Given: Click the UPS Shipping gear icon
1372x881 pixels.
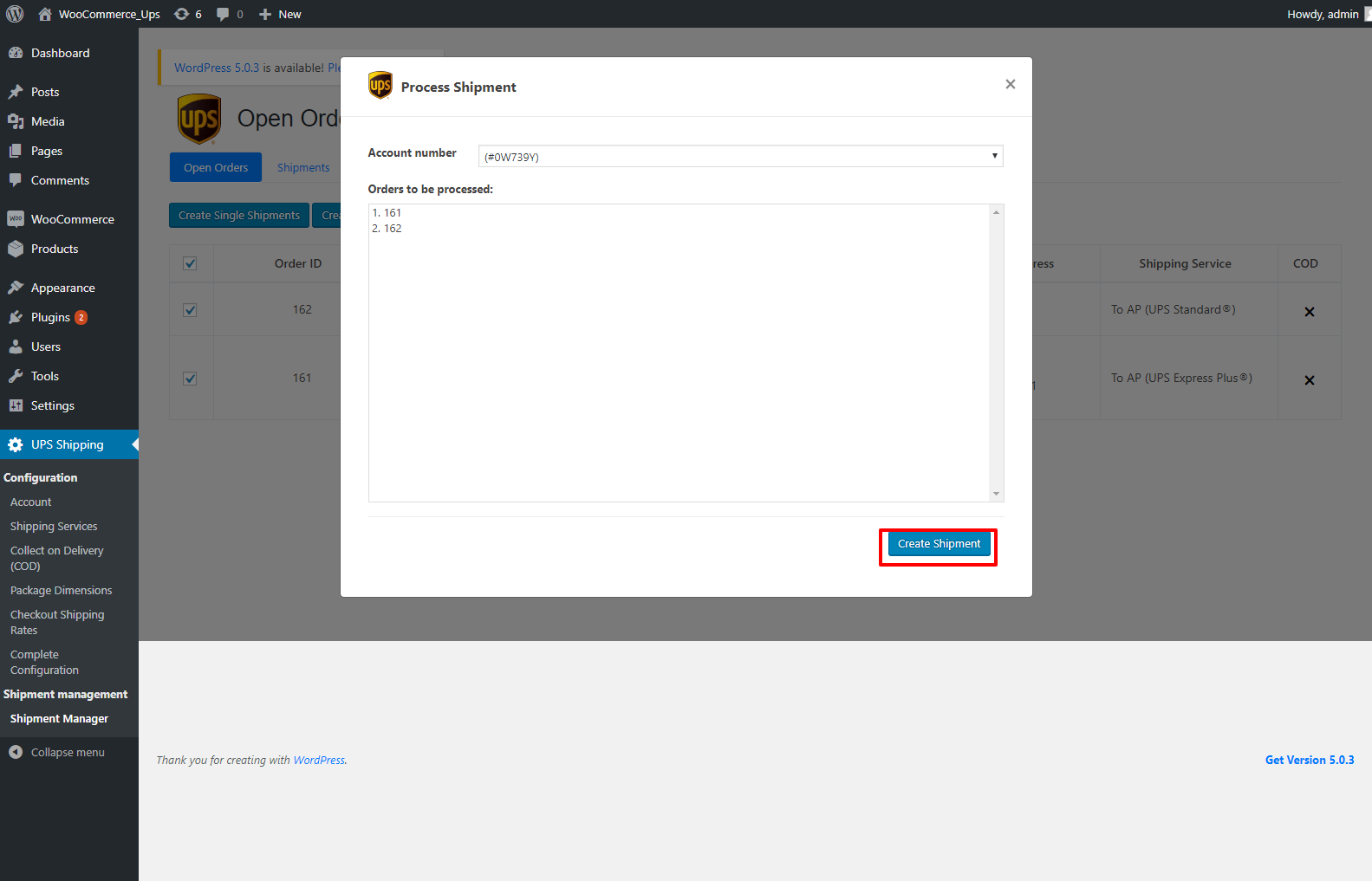Looking at the screenshot, I should click(16, 444).
